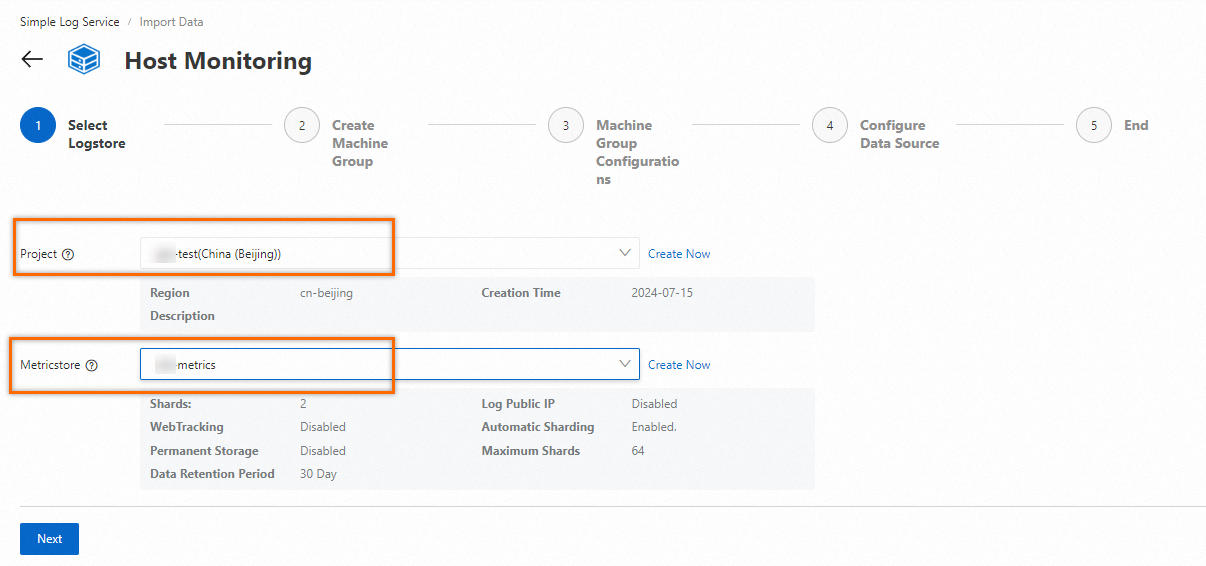The height and width of the screenshot is (566, 1206).
Task: Click the cn-beijing region value
Action: click(326, 293)
